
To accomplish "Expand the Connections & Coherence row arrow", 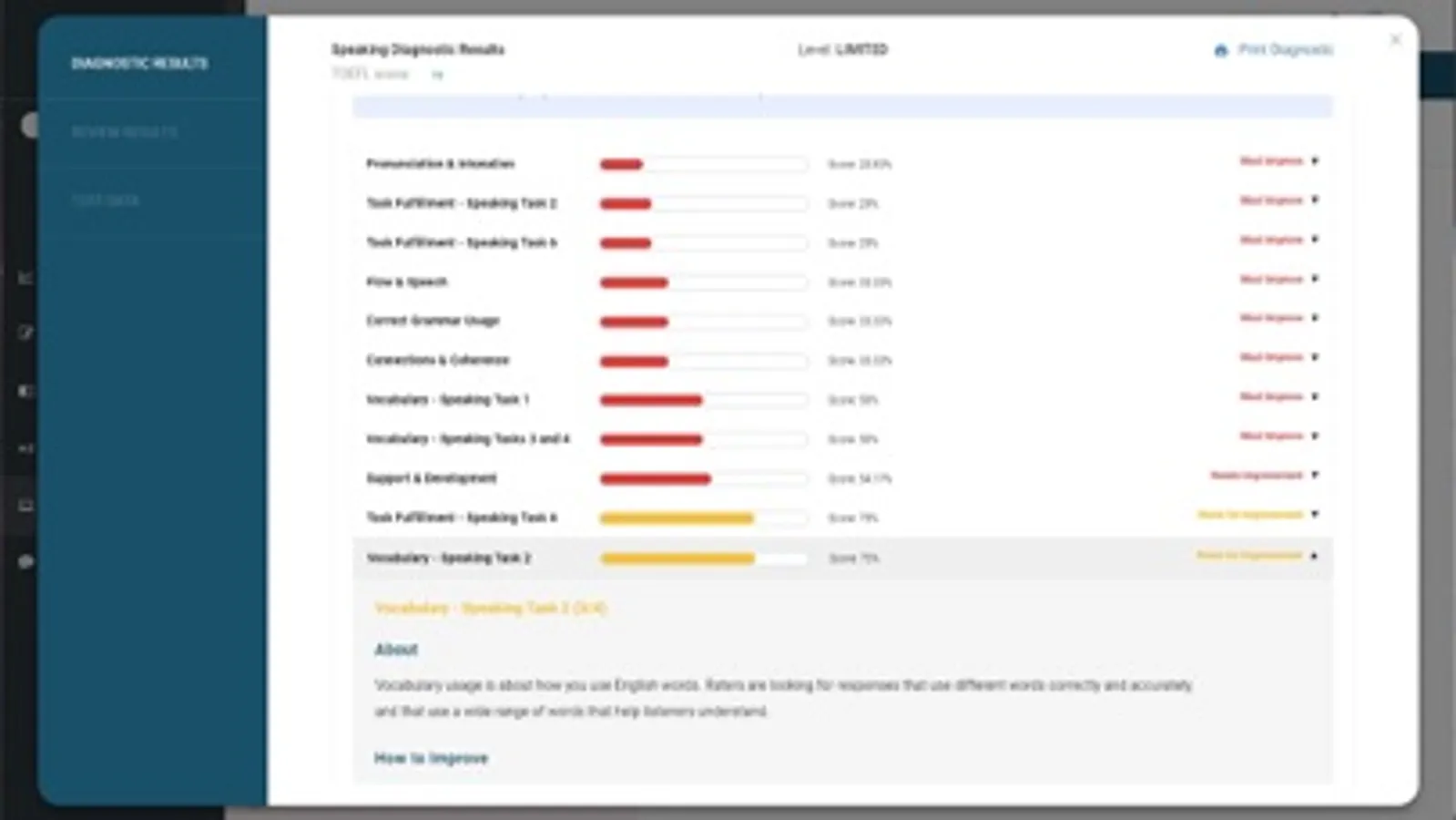I will tap(1314, 357).
